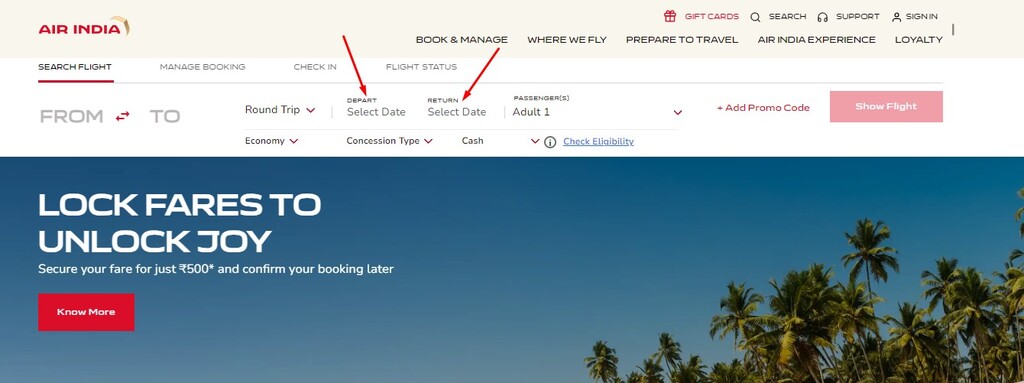1024x383 pixels.
Task: Click the Air India logo
Action: (84, 27)
